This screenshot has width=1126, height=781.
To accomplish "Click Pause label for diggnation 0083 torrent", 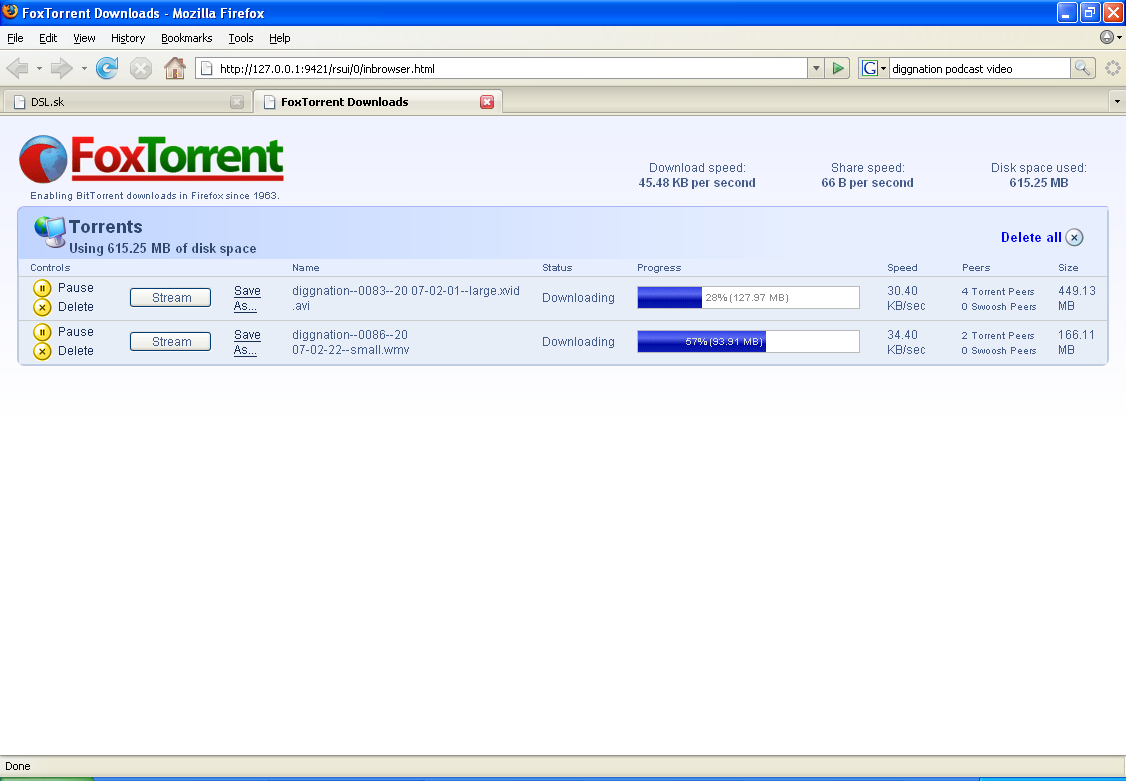I will tap(75, 288).
